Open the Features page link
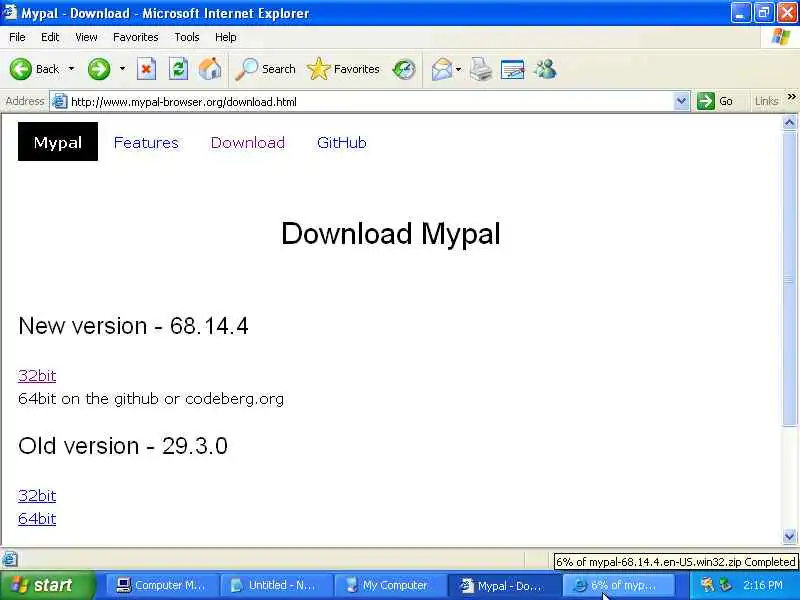The width and height of the screenshot is (800, 600). 146,142
